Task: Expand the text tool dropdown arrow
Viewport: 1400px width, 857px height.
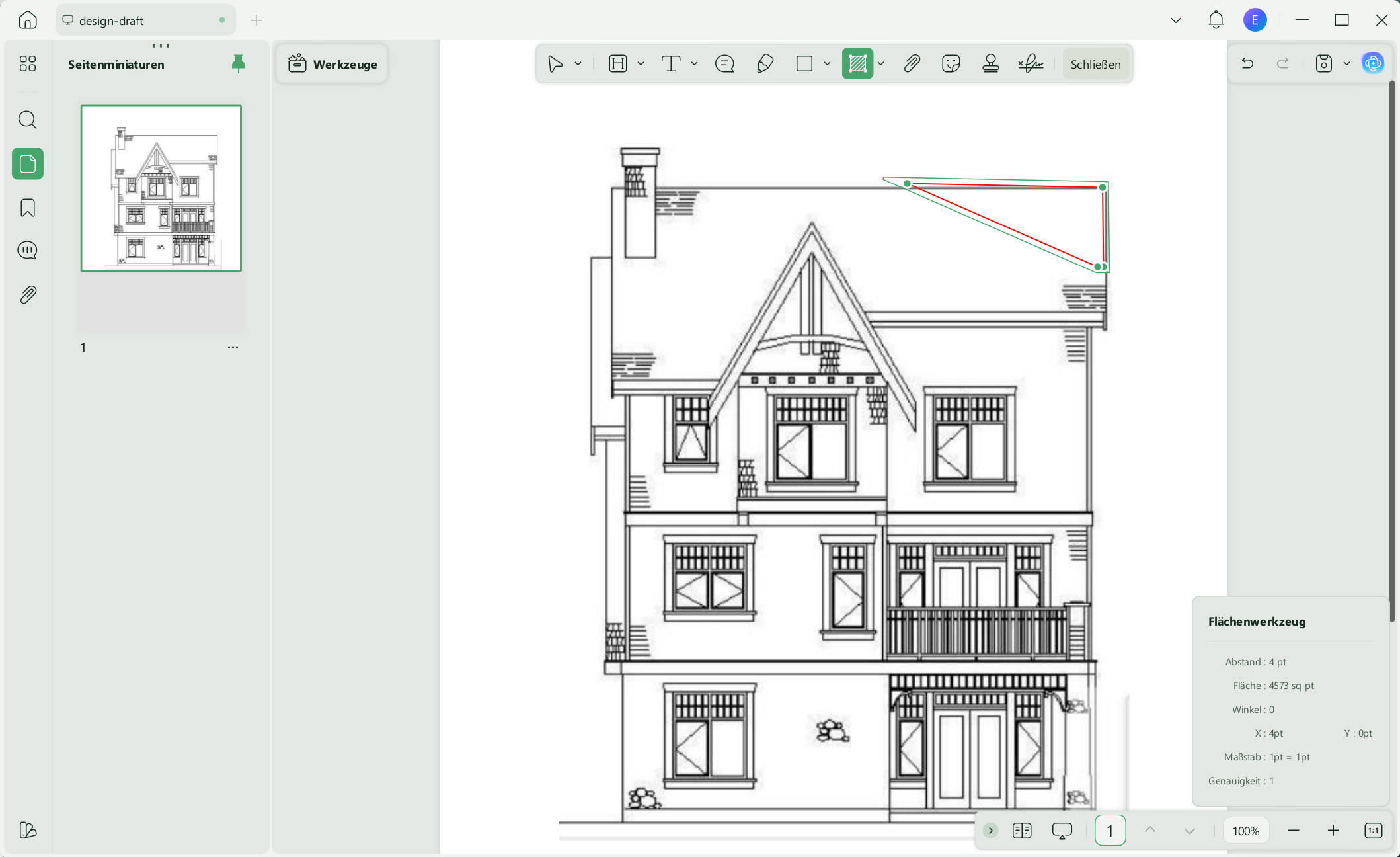Action: point(694,64)
